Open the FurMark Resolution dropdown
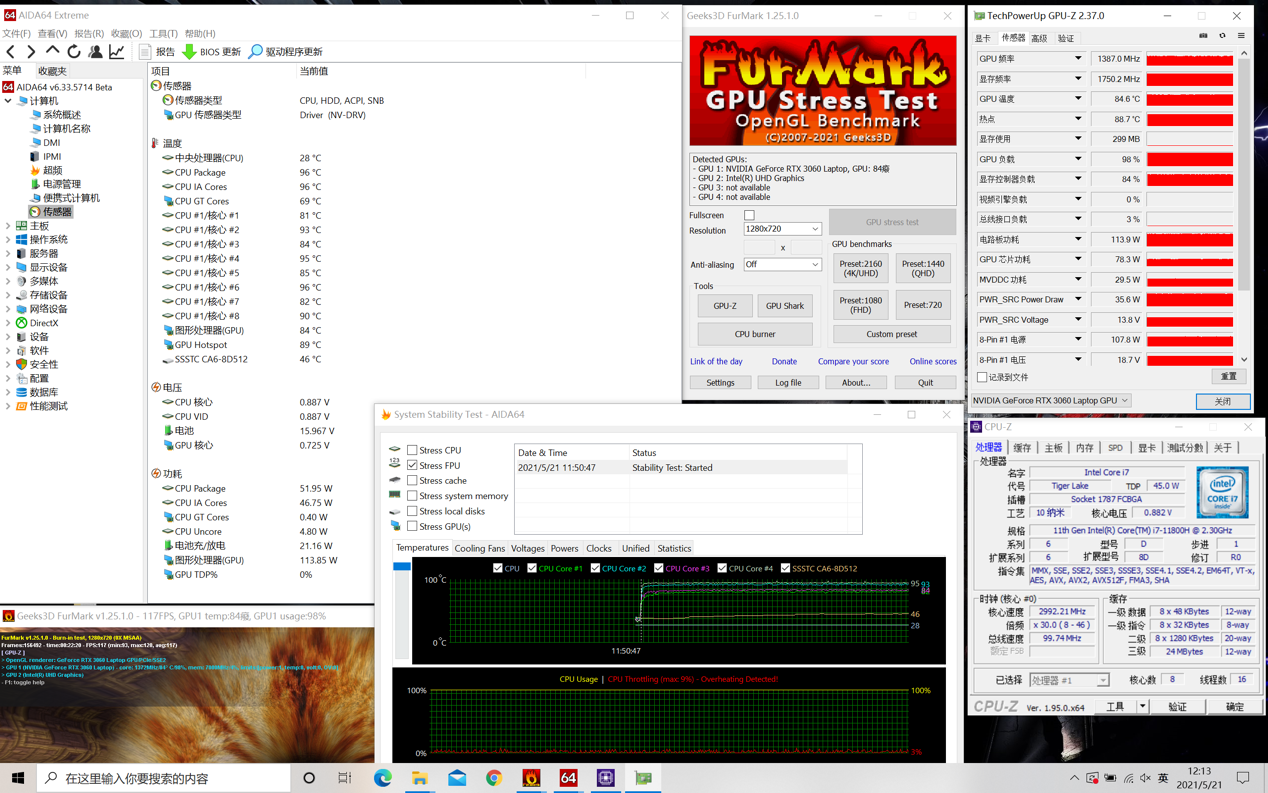The width and height of the screenshot is (1268, 793). pos(781,229)
